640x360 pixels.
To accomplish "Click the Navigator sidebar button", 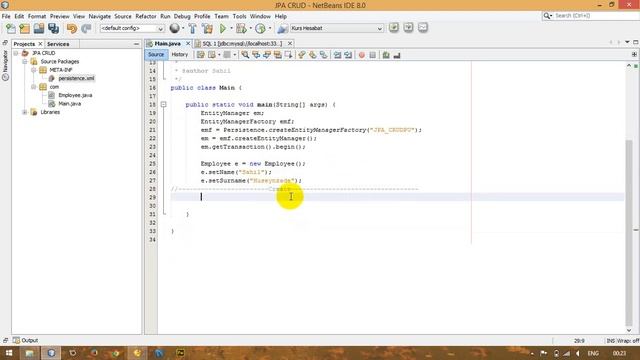I will point(5,65).
